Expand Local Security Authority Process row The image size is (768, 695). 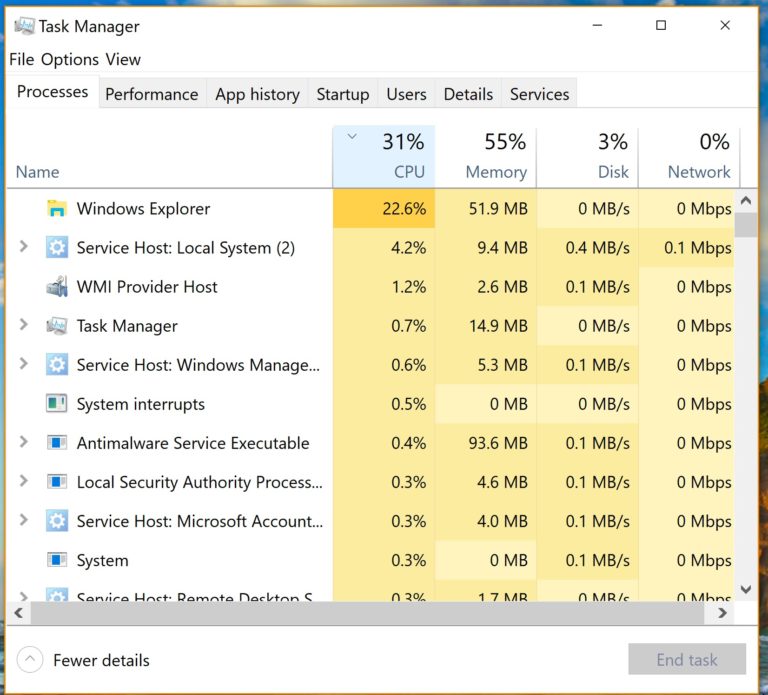coord(23,481)
